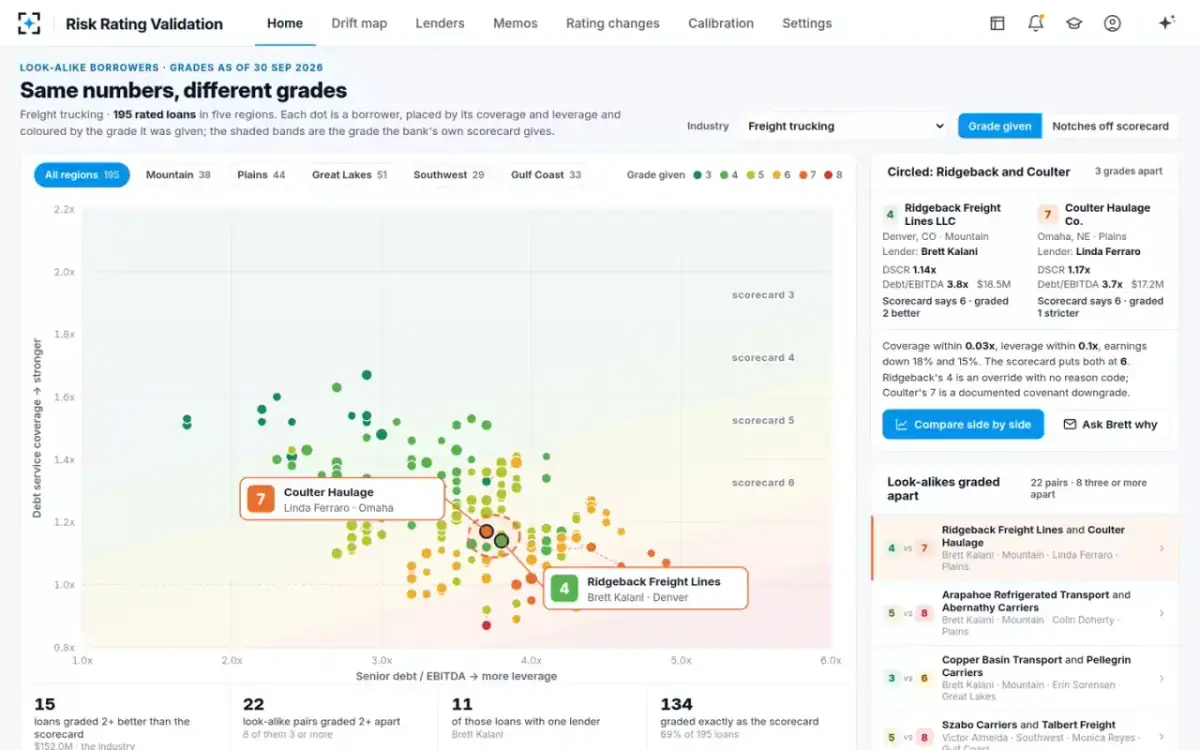This screenshot has width=1200, height=750.
Task: Open the Lenders tab
Action: pyautogui.click(x=440, y=23)
